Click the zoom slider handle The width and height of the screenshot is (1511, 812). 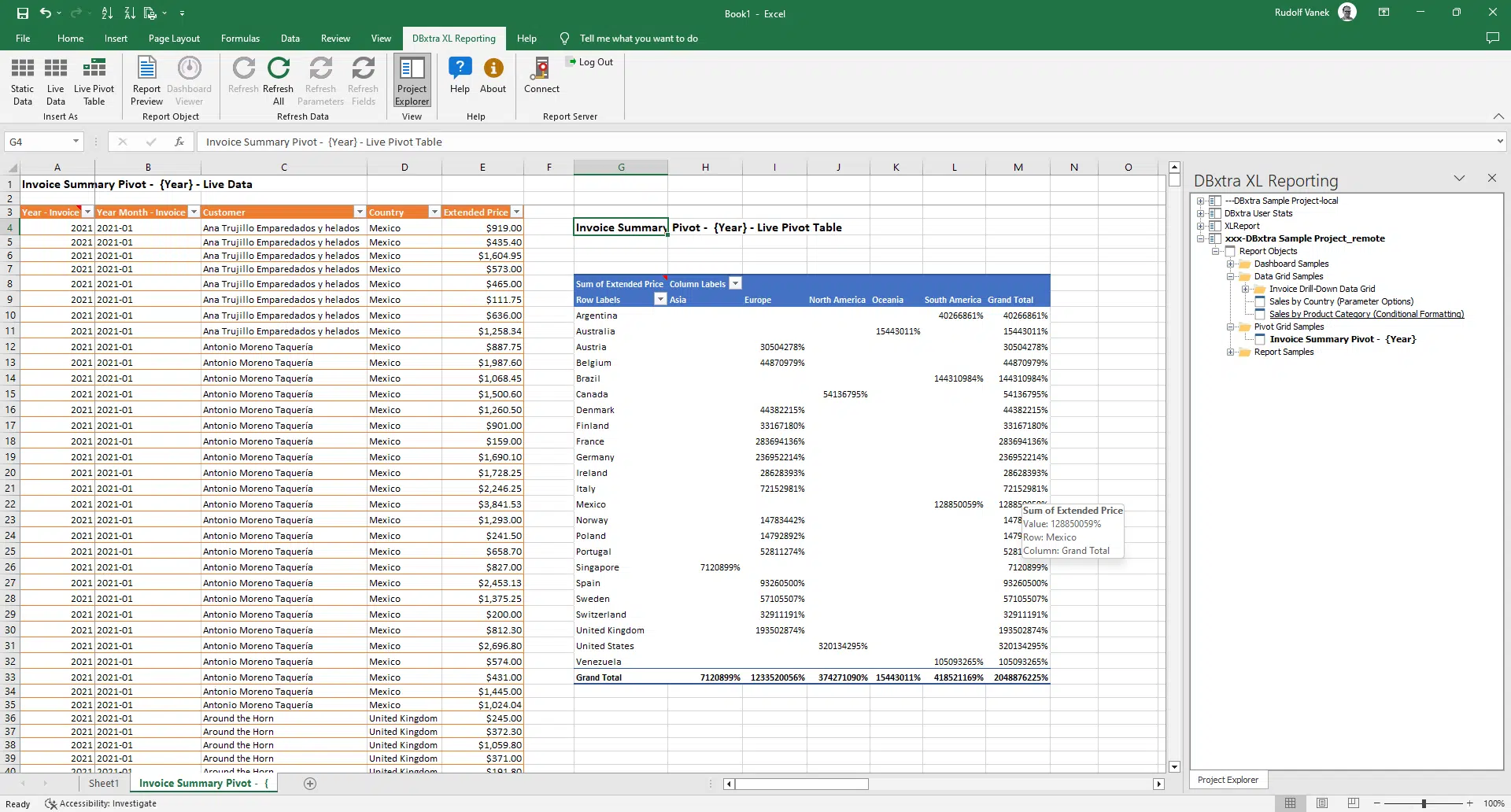(x=1424, y=803)
